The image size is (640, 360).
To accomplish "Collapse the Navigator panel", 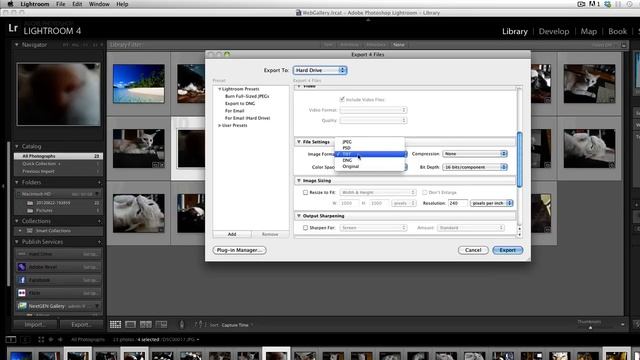I will pyautogui.click(x=17, y=45).
